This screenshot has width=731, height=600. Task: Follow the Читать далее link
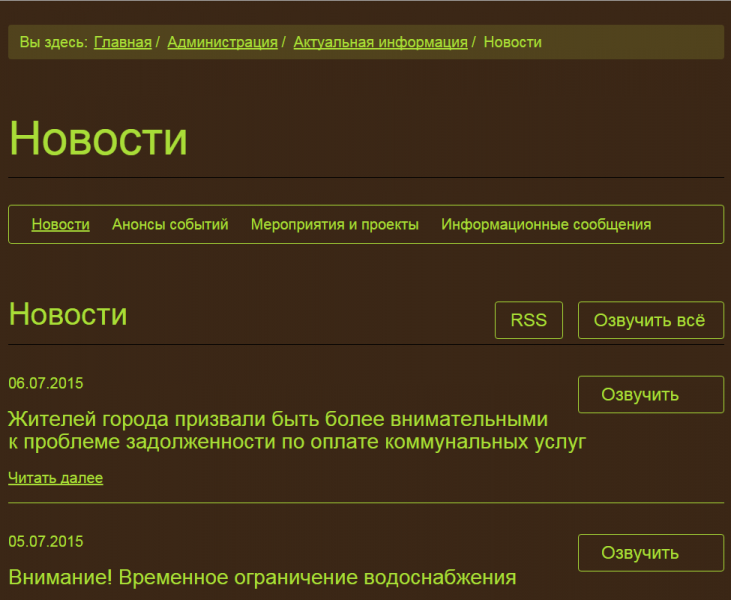point(55,478)
